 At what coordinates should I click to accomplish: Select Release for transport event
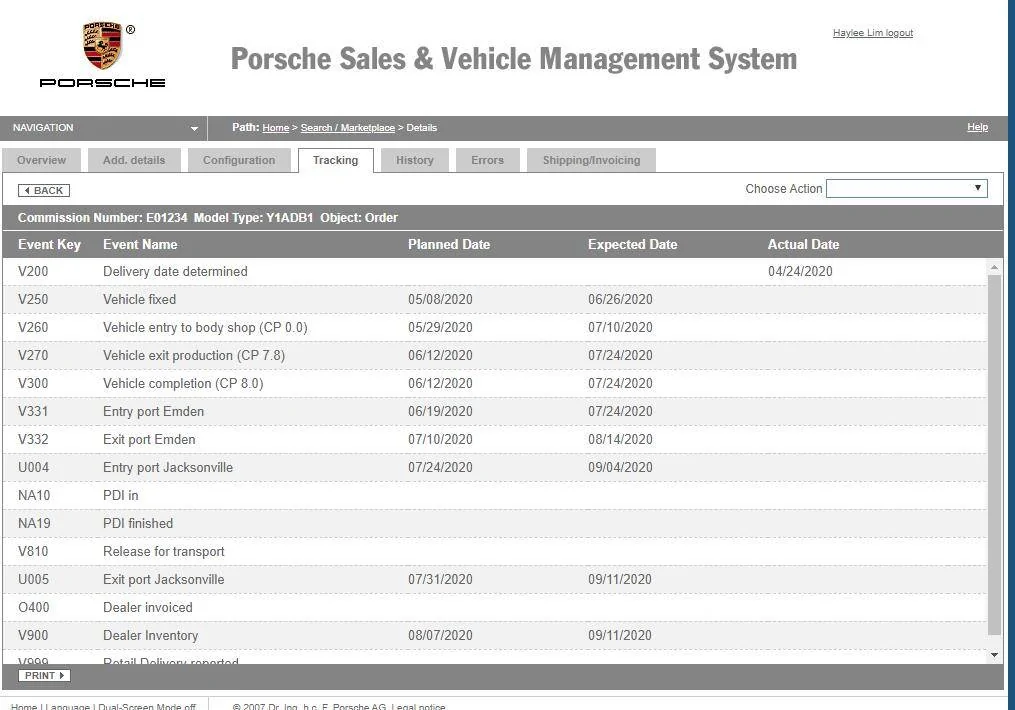point(164,551)
